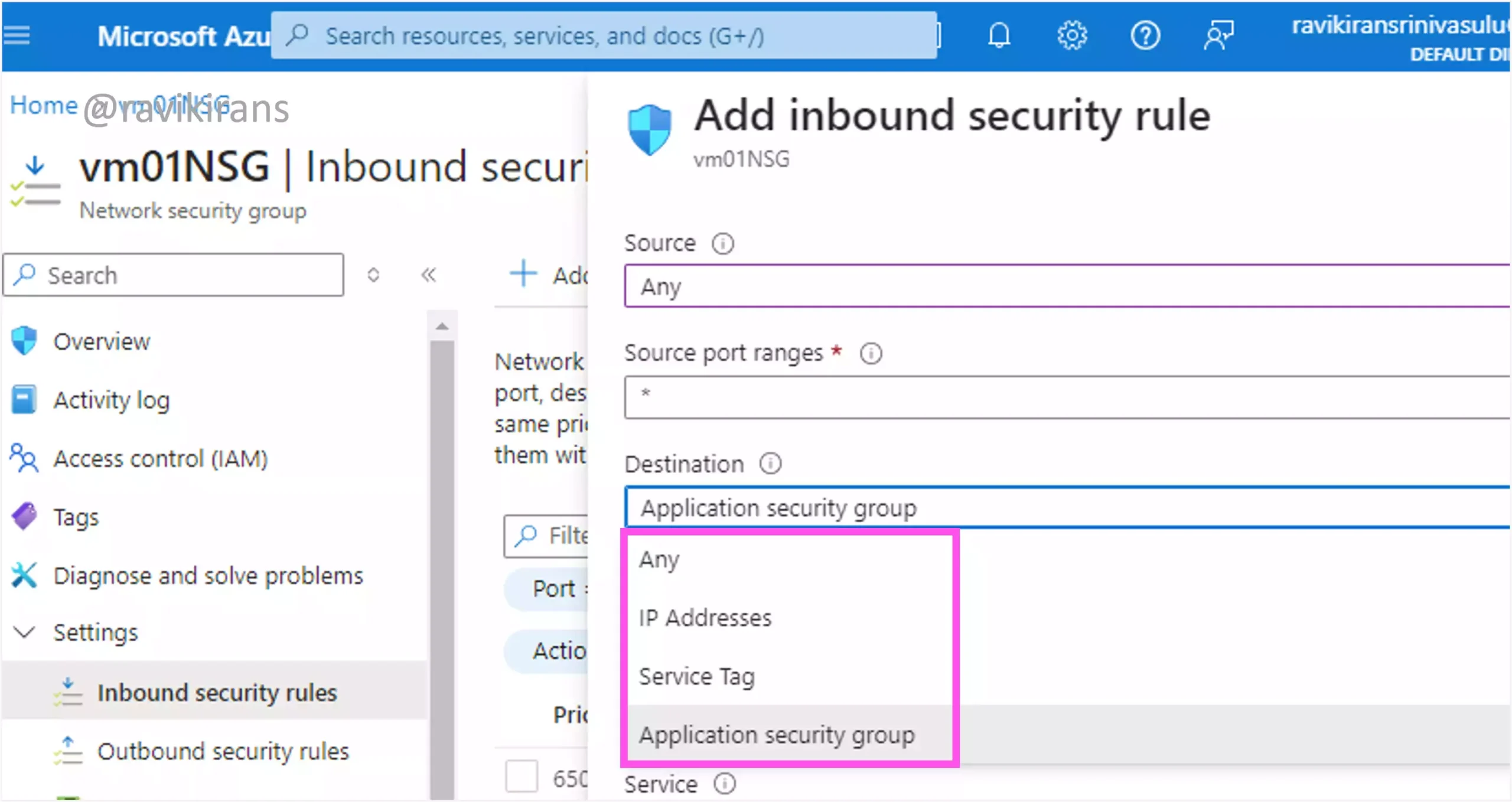
Task: Focus the Filter by name field
Action: (546, 536)
